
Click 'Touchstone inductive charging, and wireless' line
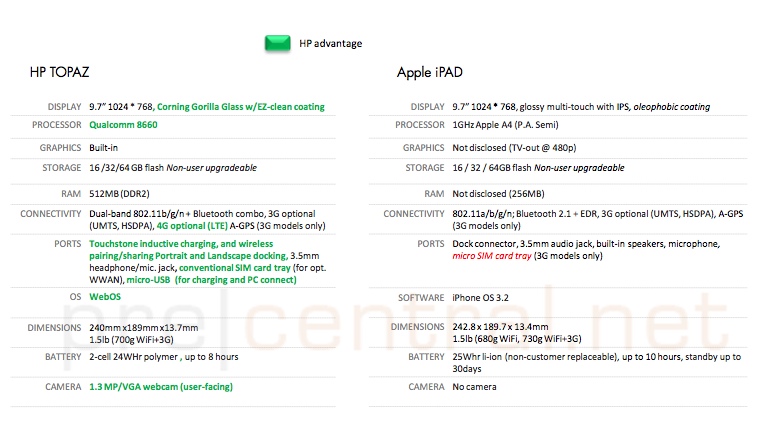tap(181, 244)
